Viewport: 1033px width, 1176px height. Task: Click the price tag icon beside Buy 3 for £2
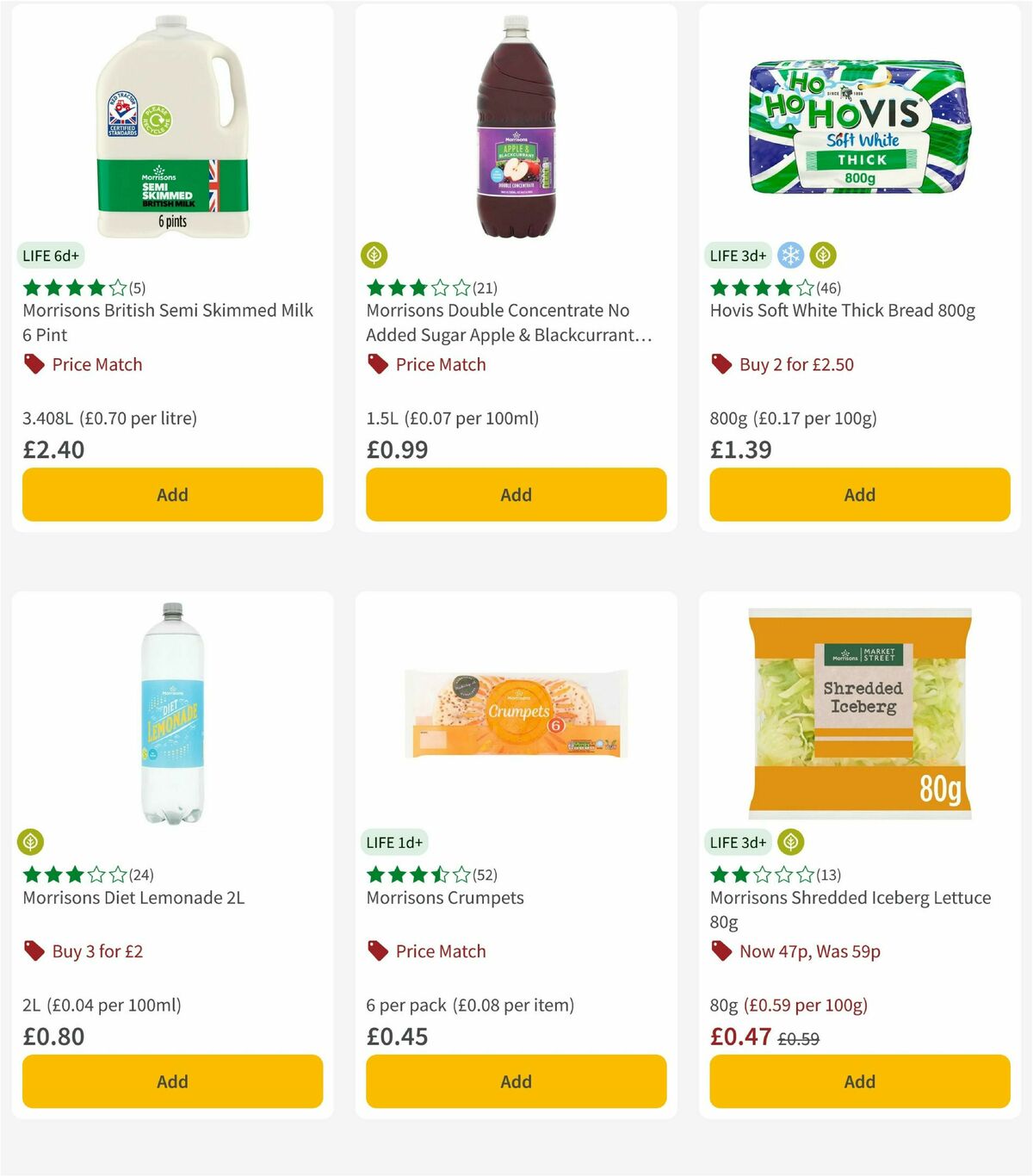34,951
